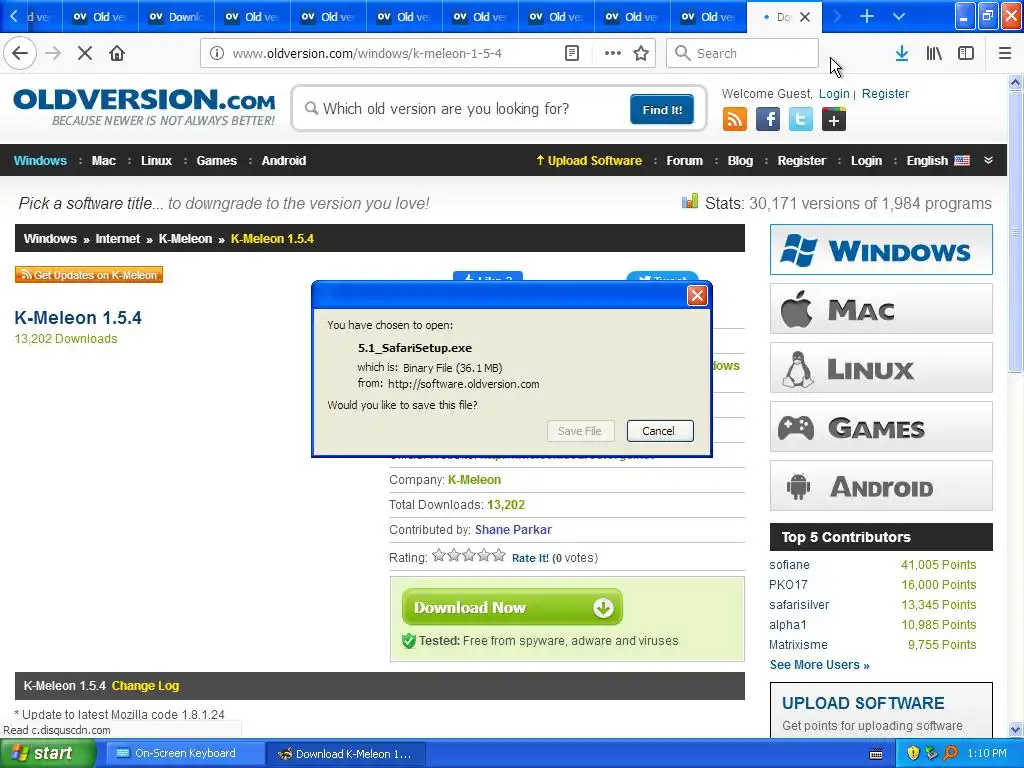
Task: Click the security shield tray icon
Action: pyautogui.click(x=913, y=753)
